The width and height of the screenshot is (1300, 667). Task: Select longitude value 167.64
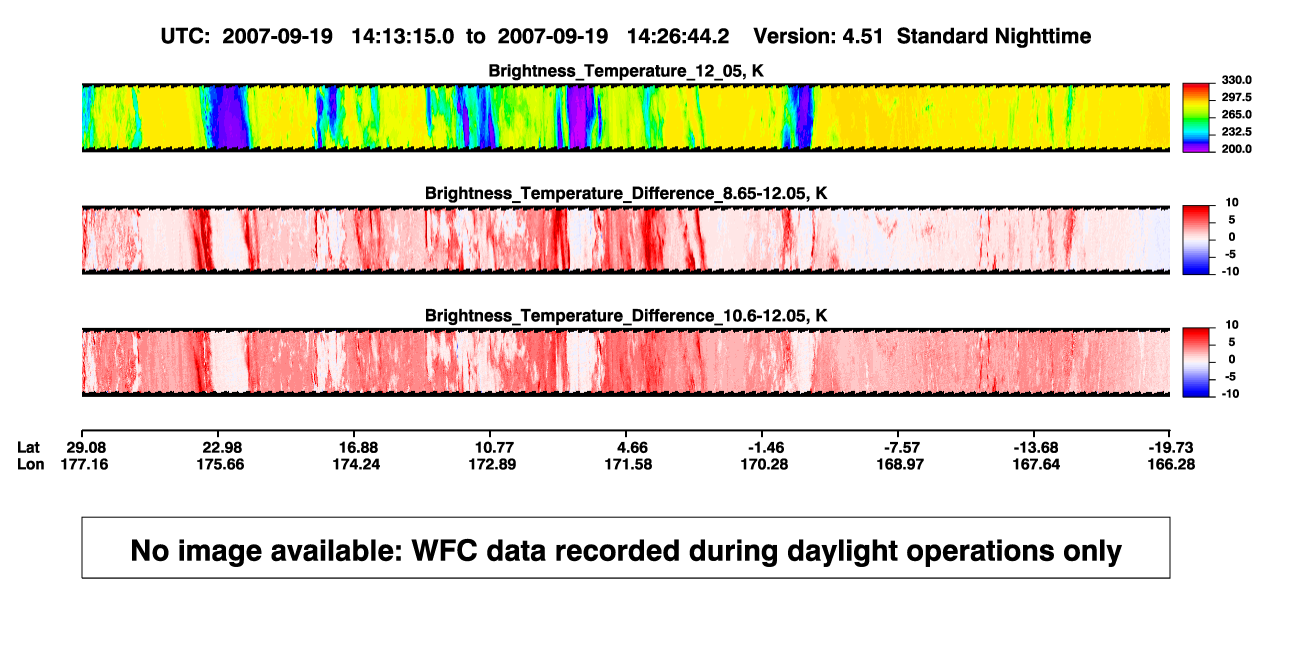[x=1037, y=464]
